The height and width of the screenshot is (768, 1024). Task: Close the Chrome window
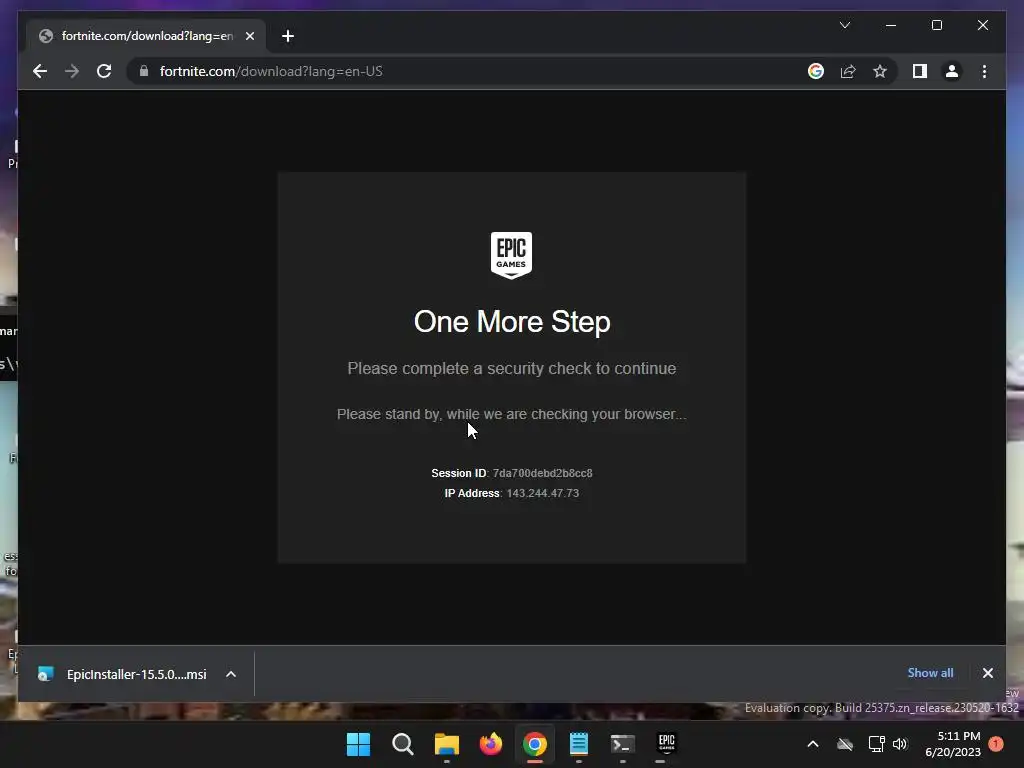[983, 25]
